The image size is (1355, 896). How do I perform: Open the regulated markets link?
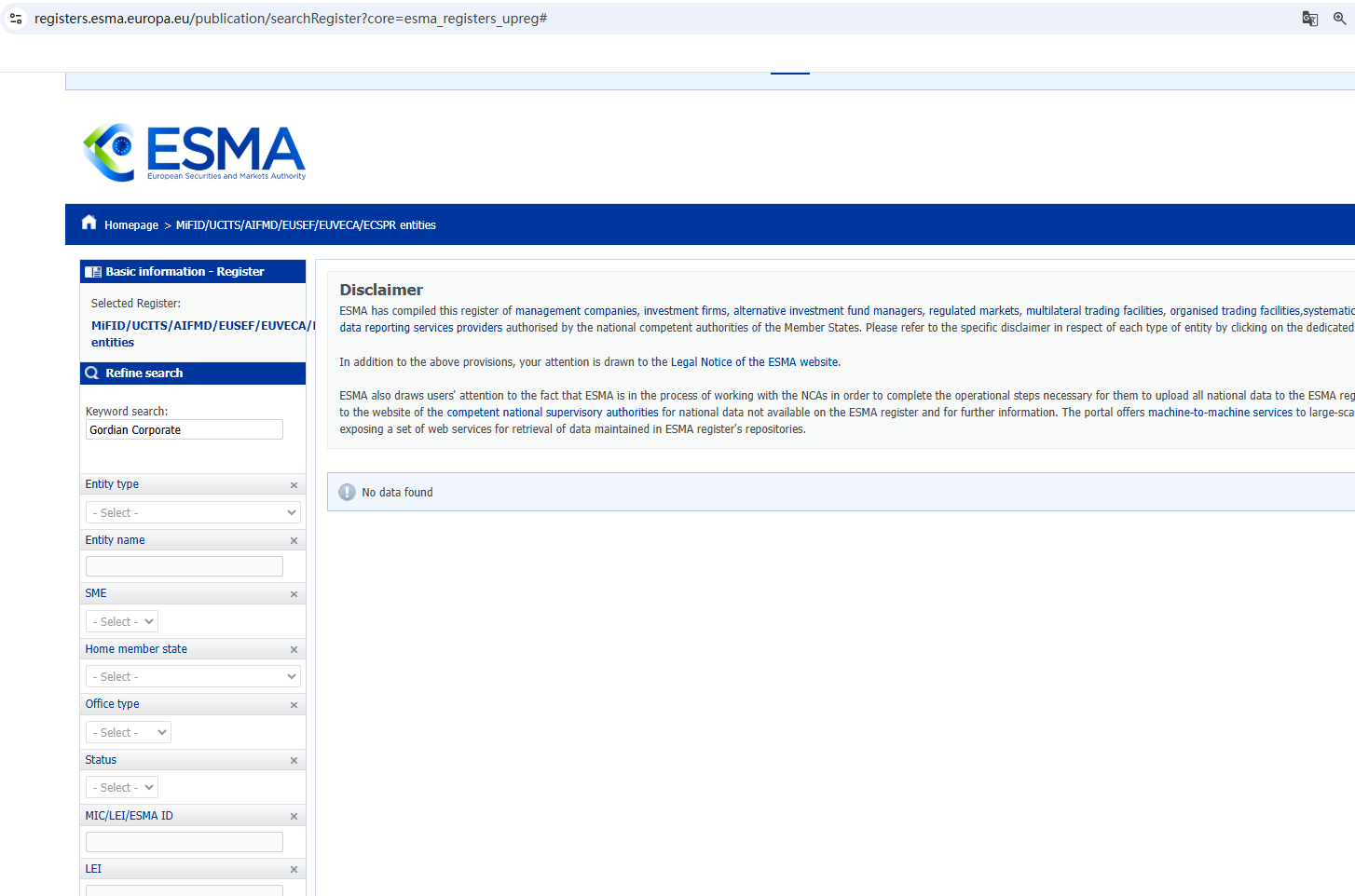(x=974, y=311)
